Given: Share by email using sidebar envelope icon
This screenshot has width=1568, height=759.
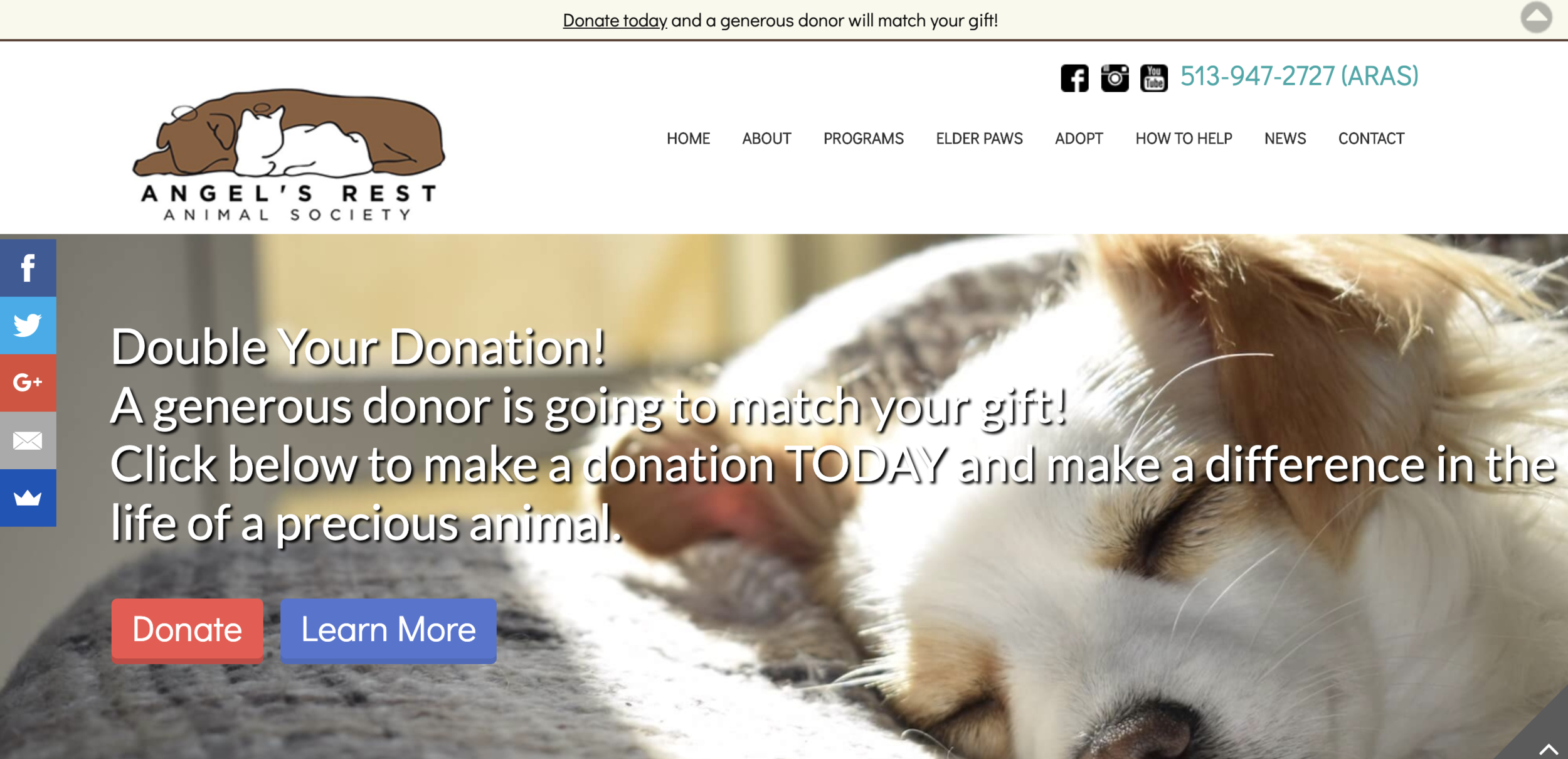Looking at the screenshot, I should point(28,440).
